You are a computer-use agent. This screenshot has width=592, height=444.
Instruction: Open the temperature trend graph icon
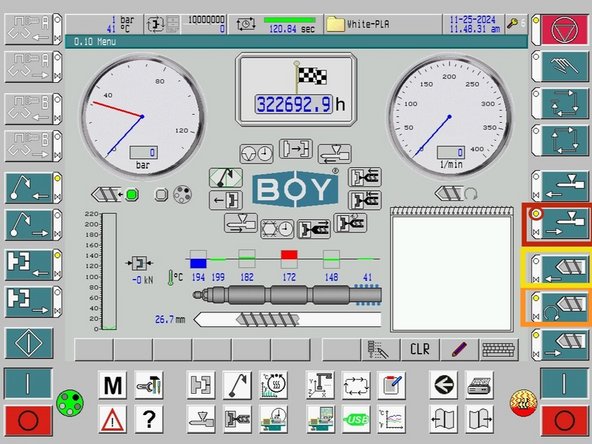click(392, 419)
